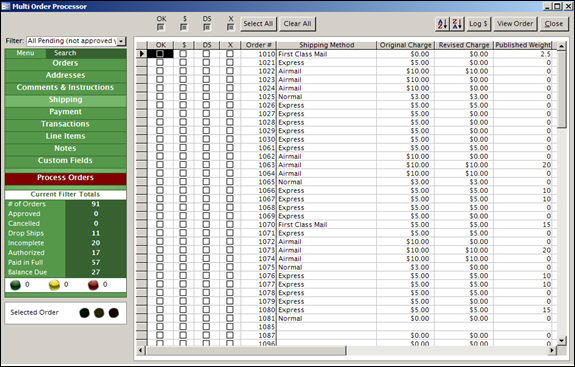575x367 pixels.
Task: Click the horizontal scrollbar right arrow
Action: (x=552, y=351)
